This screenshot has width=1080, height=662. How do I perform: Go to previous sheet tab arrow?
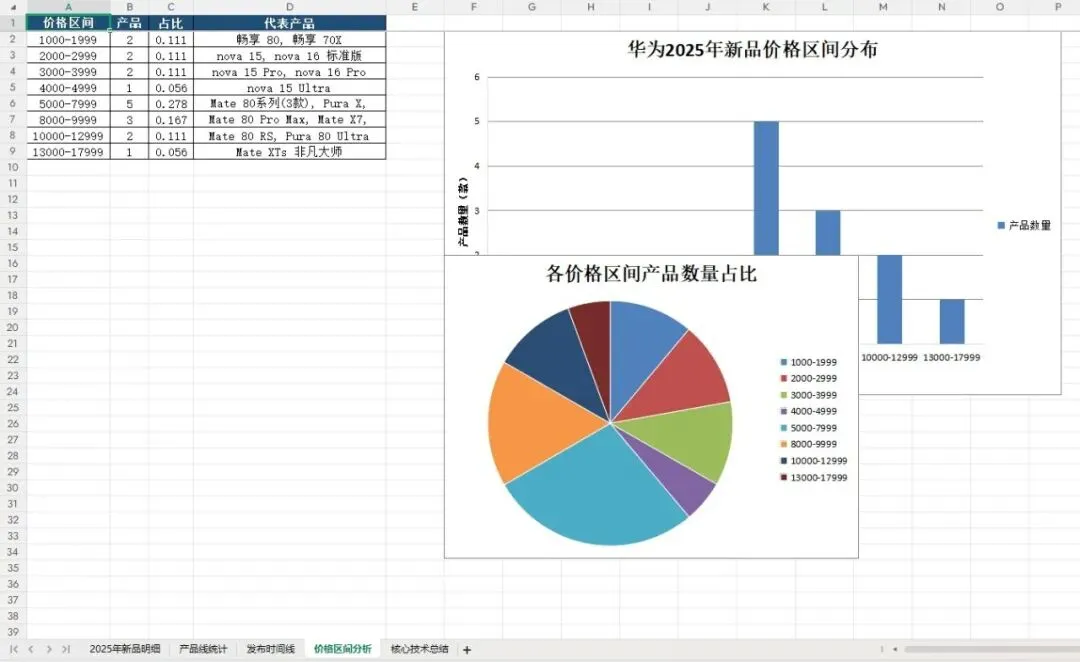[x=31, y=649]
